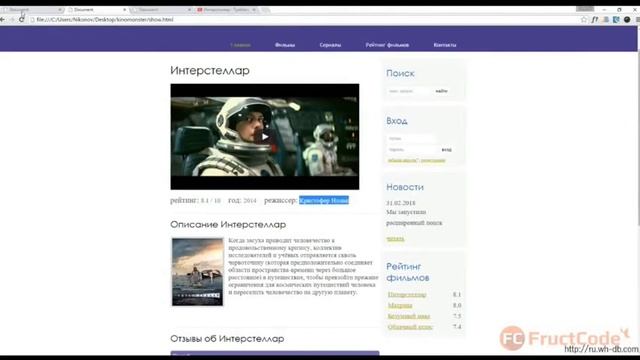Open the browser hamburger menu

(637, 20)
